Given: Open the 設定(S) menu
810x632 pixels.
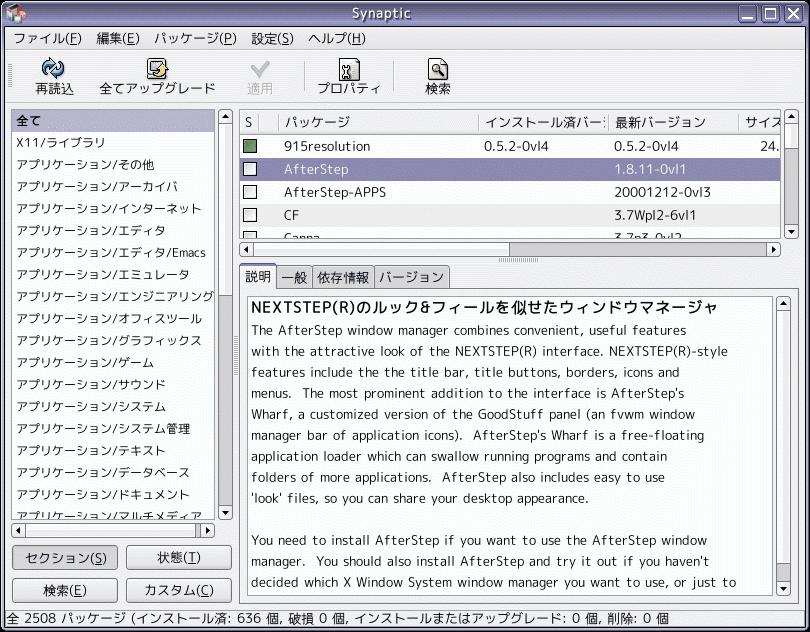Looking at the screenshot, I should (272, 38).
